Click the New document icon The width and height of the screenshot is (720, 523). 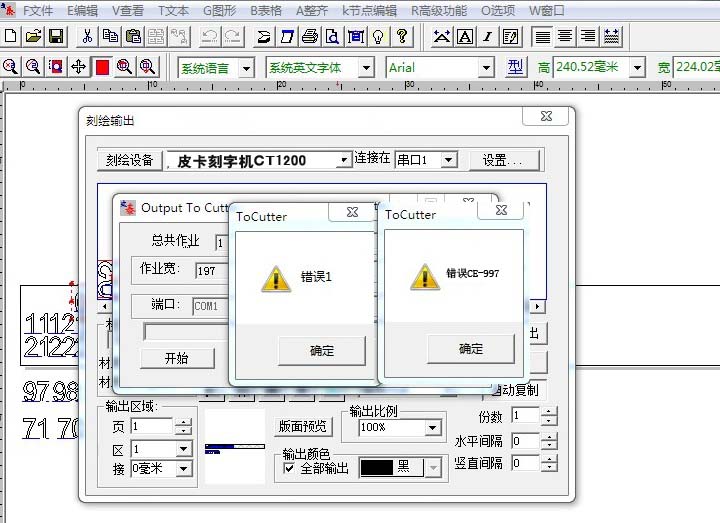tap(11, 37)
